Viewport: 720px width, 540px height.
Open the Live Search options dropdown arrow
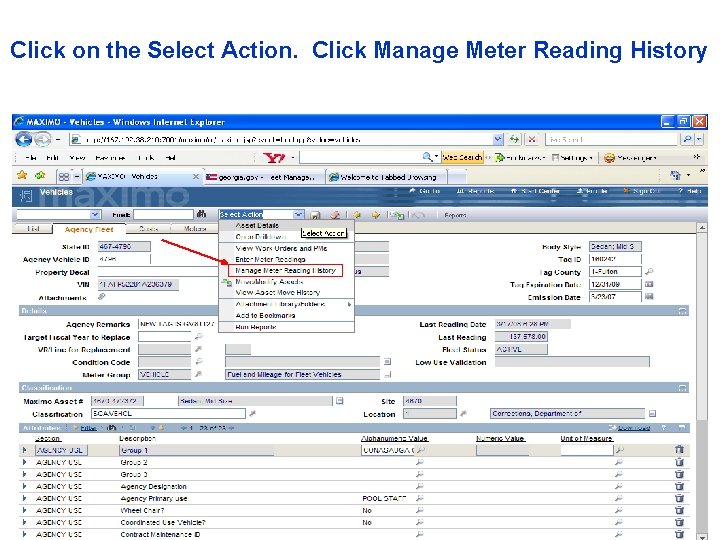click(x=699, y=139)
